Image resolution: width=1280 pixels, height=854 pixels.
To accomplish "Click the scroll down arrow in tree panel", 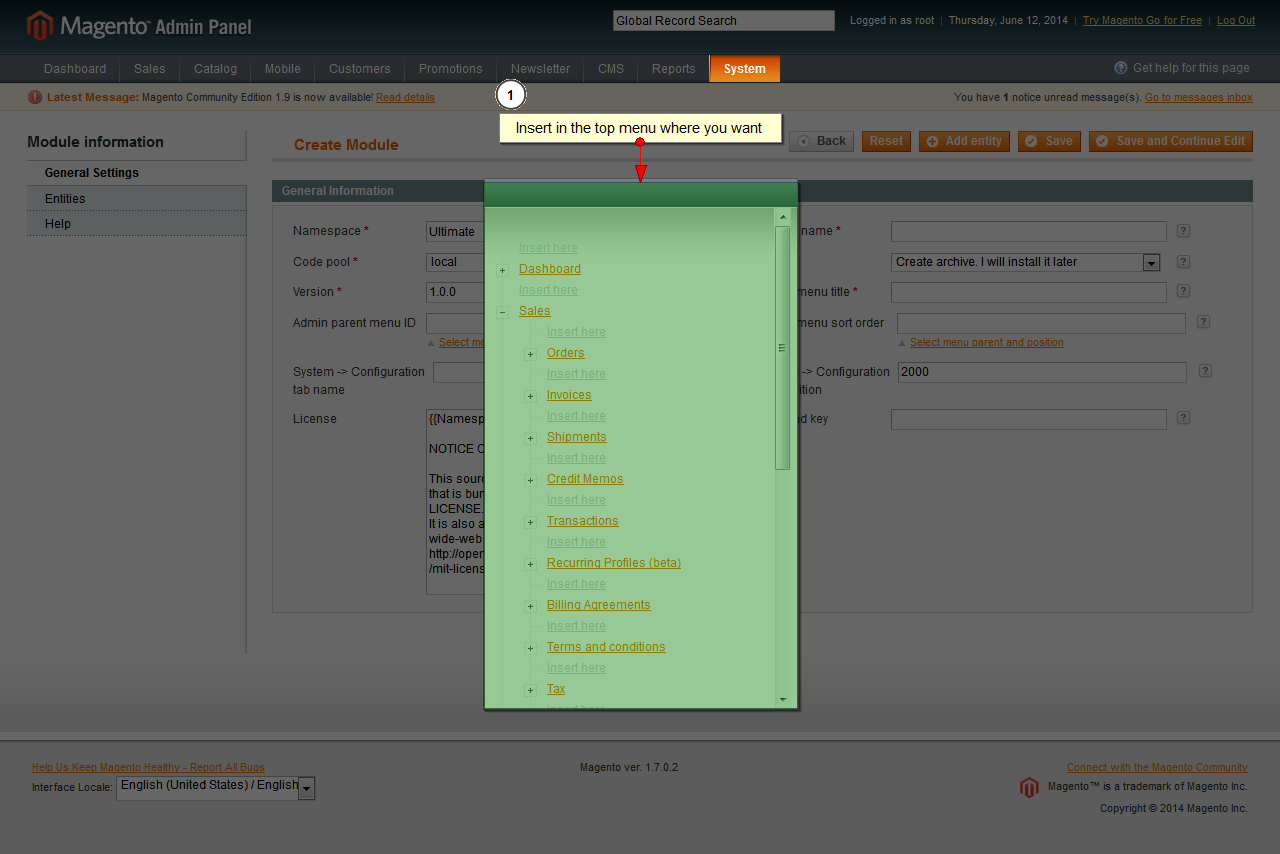I will coord(783,699).
